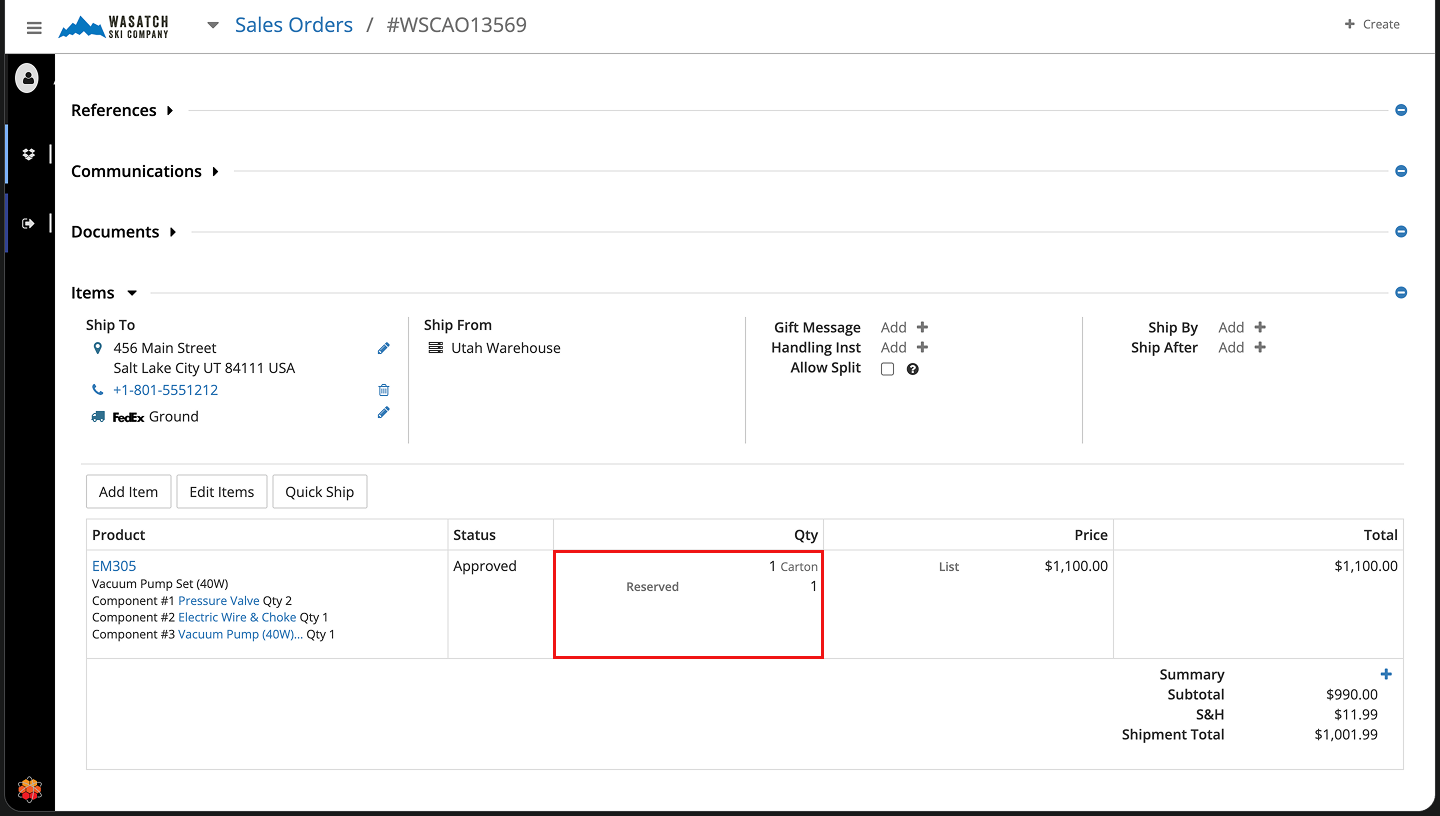The height and width of the screenshot is (816, 1440).
Task: Click the Allow Split help question icon
Action: click(912, 369)
